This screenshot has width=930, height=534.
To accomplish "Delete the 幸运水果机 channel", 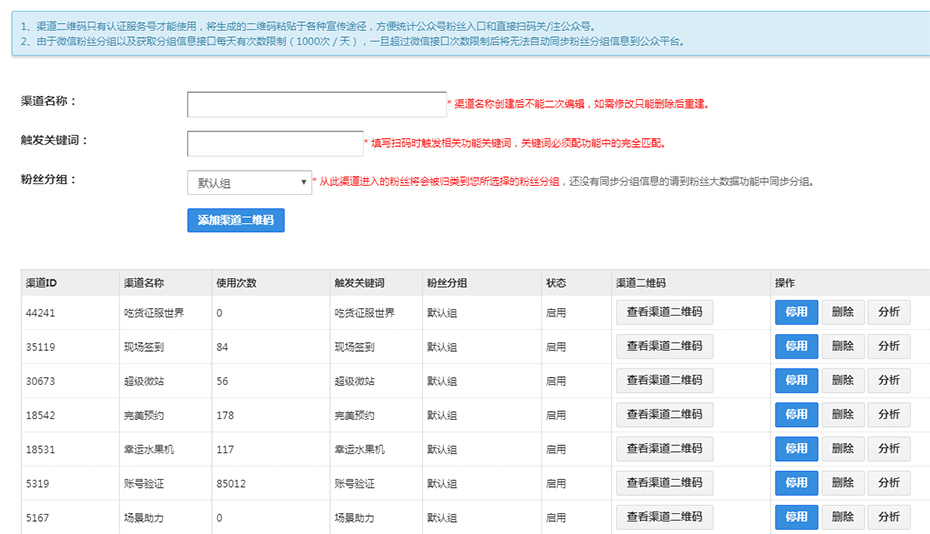I will [843, 449].
